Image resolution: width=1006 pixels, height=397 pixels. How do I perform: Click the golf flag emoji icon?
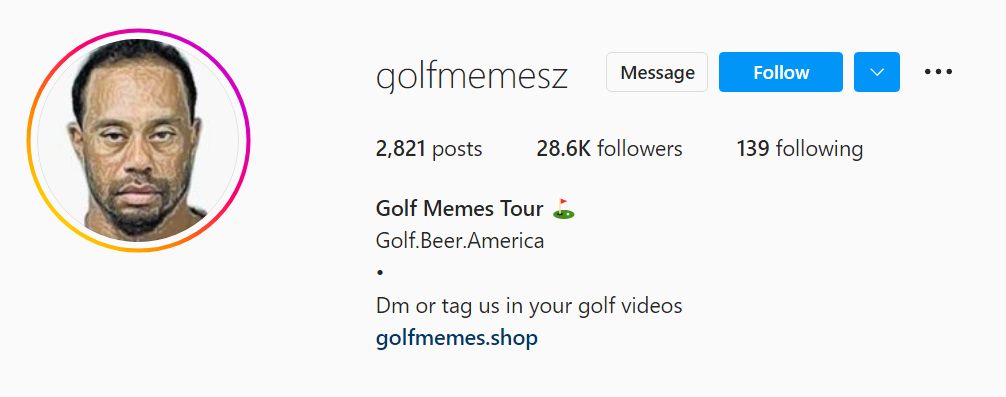pos(563,209)
